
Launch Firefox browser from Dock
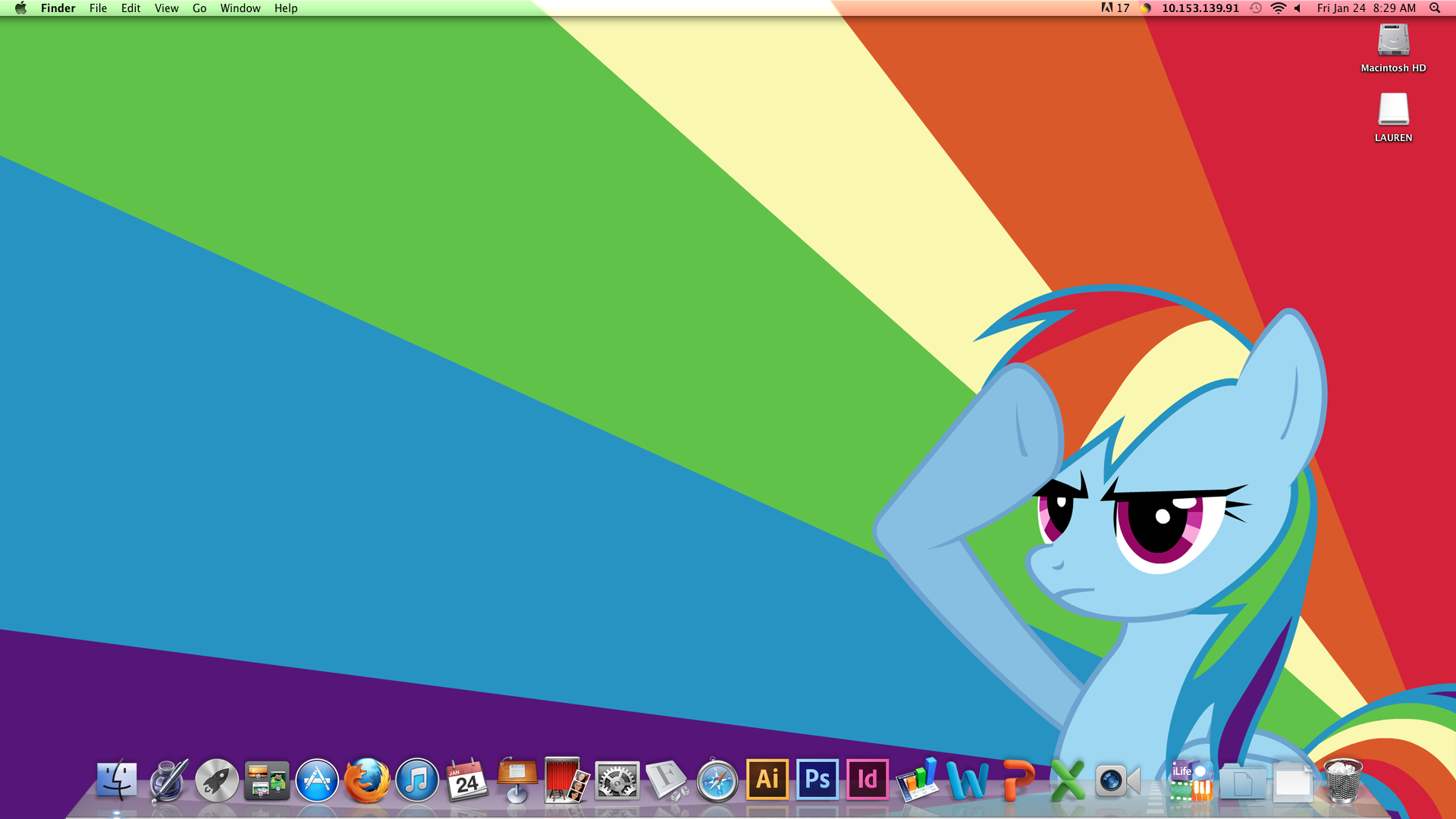(x=367, y=780)
